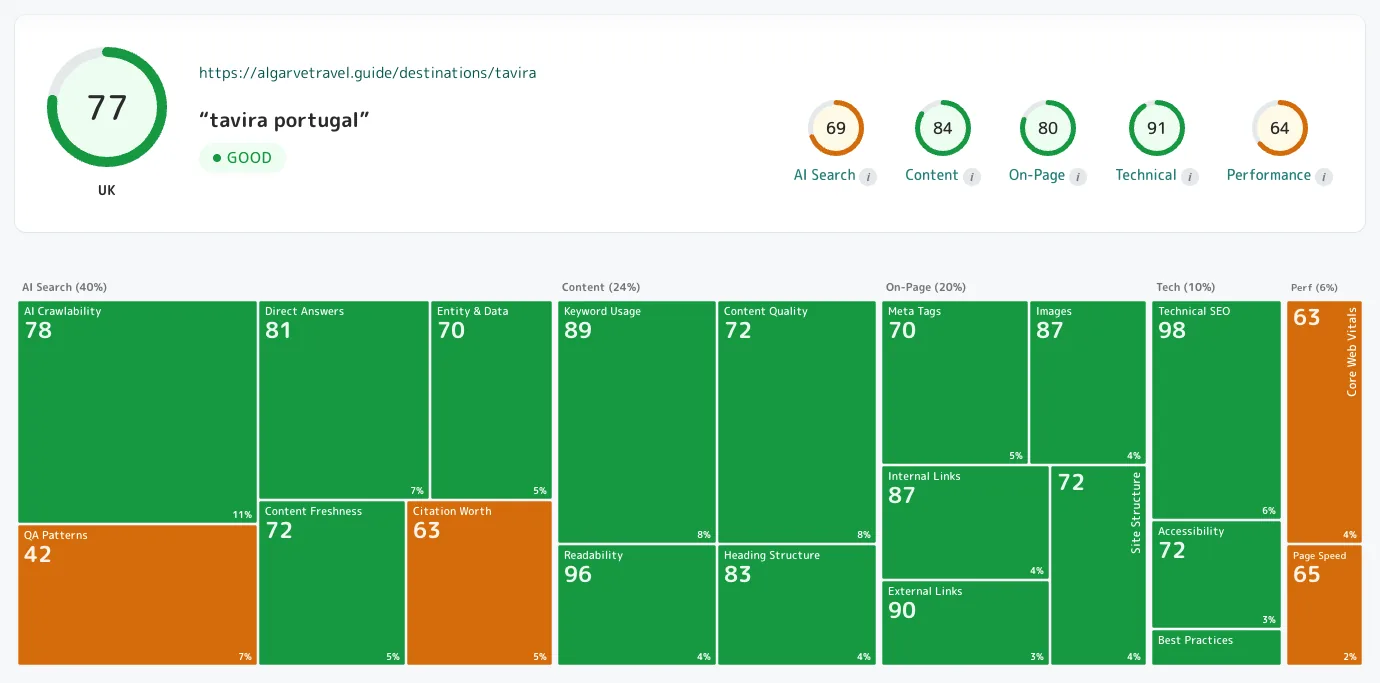1380x683 pixels.
Task: Click the On-Page 80 score ring
Action: click(1047, 128)
